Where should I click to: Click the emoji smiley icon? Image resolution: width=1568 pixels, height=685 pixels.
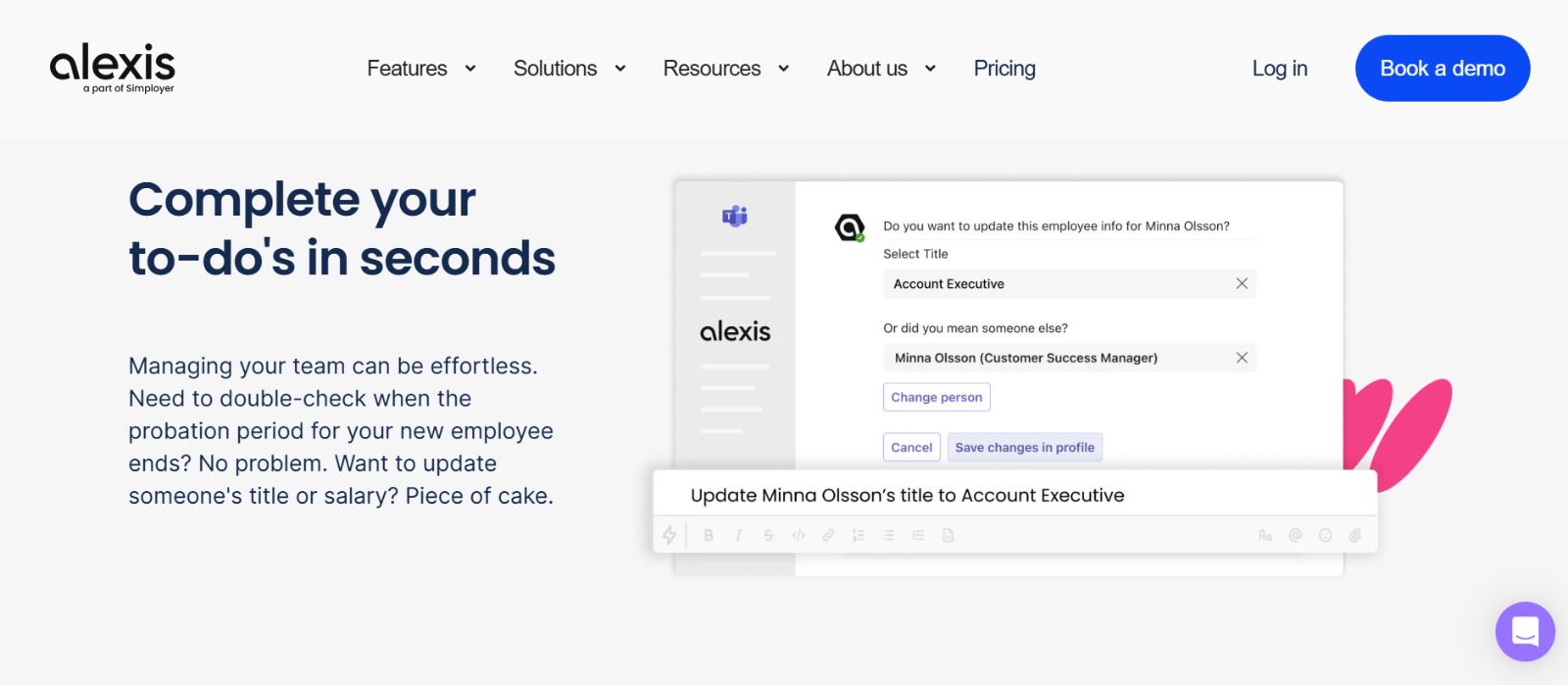point(1325,535)
